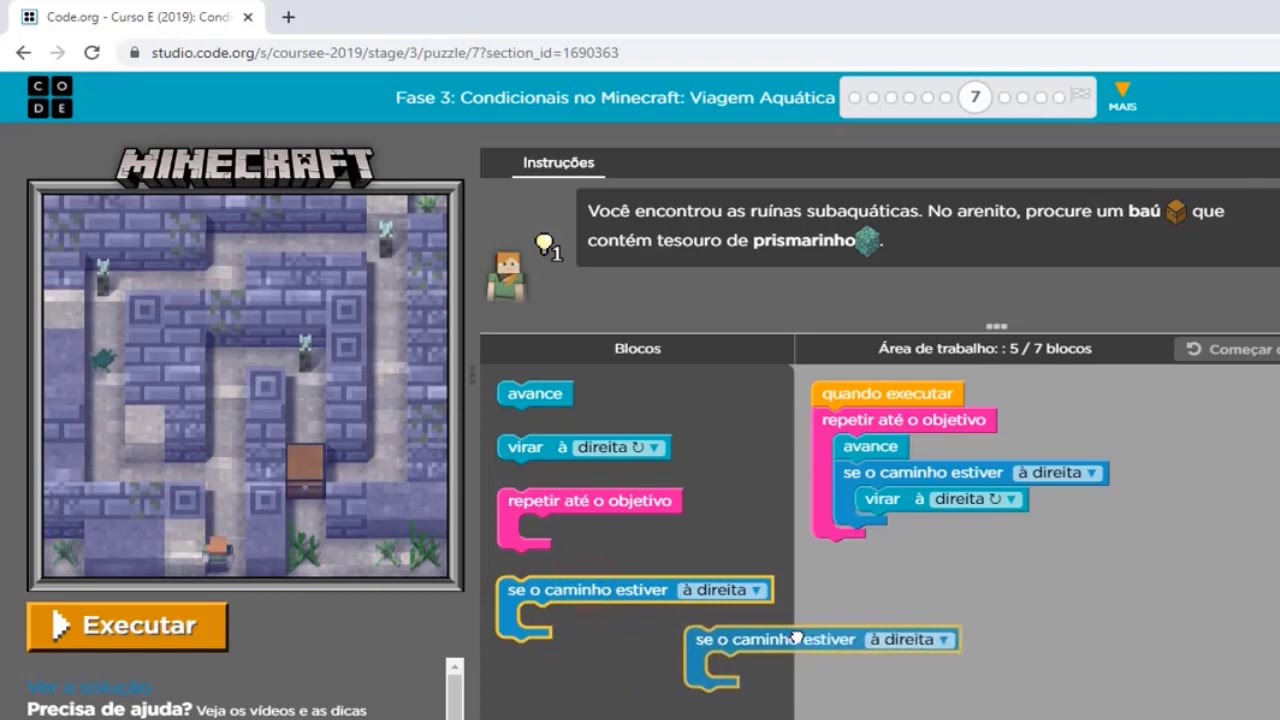Click the Começar de novo button
The width and height of the screenshot is (1280, 720).
click(x=1228, y=349)
